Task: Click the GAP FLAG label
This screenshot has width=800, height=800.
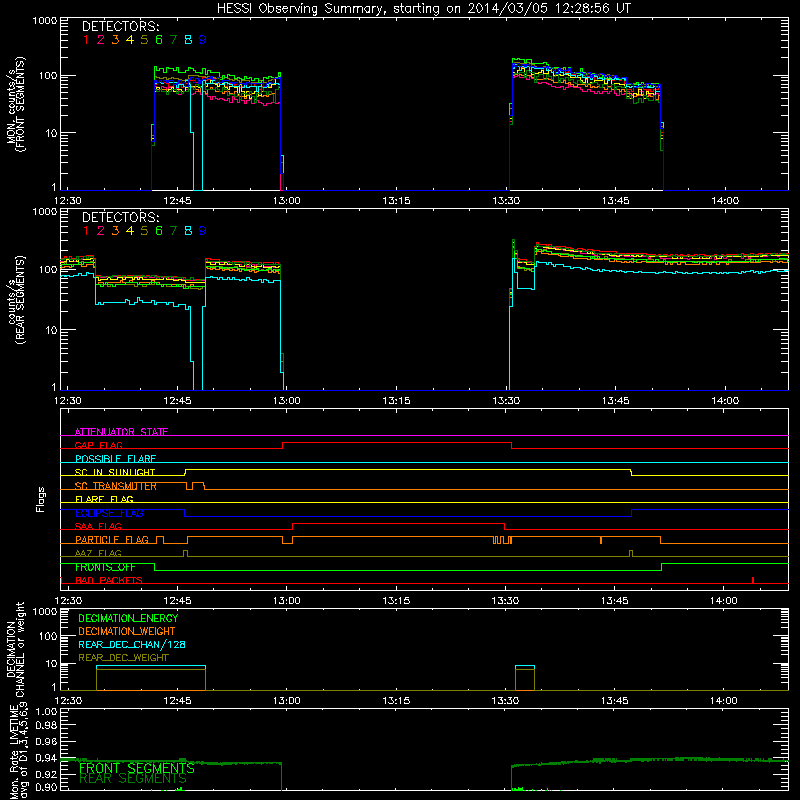Action: (x=98, y=445)
